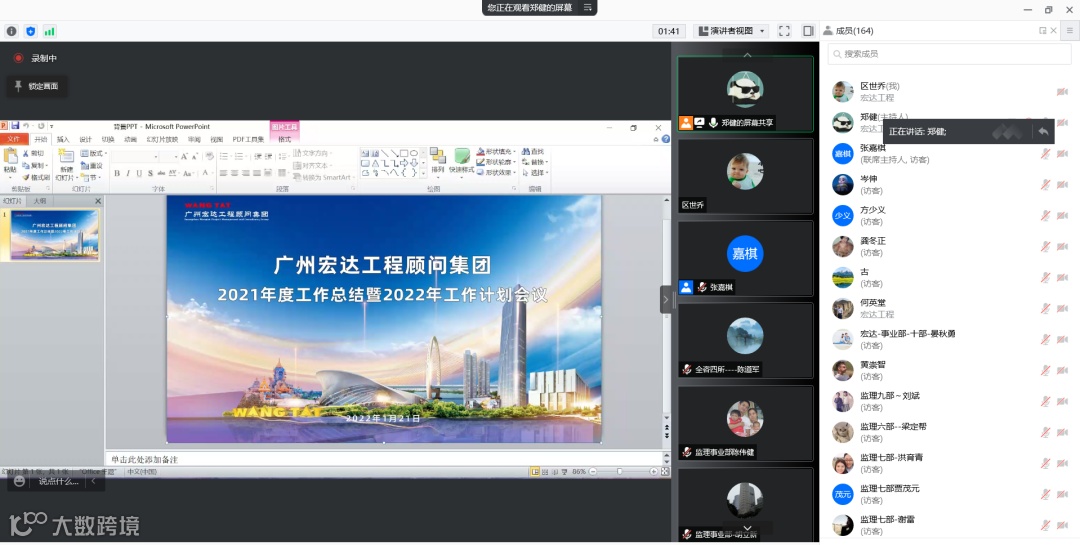Click 新建幻灯片 new slide icon
Image resolution: width=1080 pixels, height=545 pixels.
(66, 164)
